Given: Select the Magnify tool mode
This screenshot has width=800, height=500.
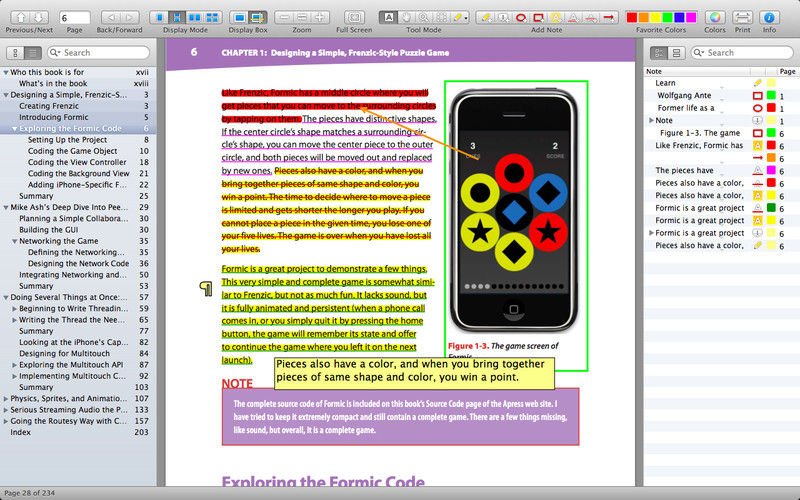Looking at the screenshot, I should (423, 17).
